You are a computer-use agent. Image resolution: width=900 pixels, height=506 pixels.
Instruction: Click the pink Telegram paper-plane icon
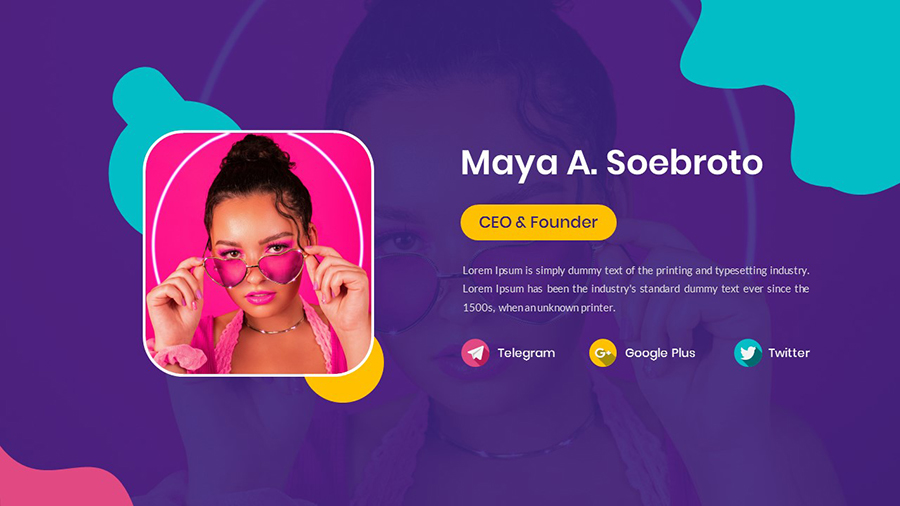(x=475, y=353)
